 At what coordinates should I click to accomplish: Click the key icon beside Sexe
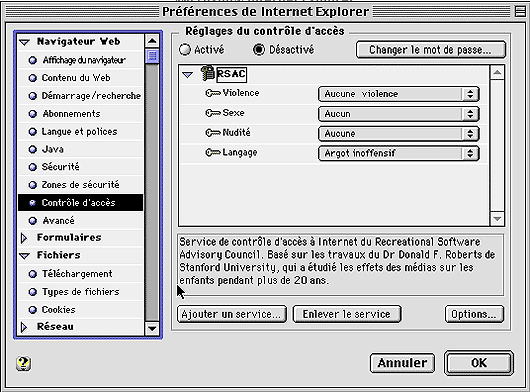[213, 113]
